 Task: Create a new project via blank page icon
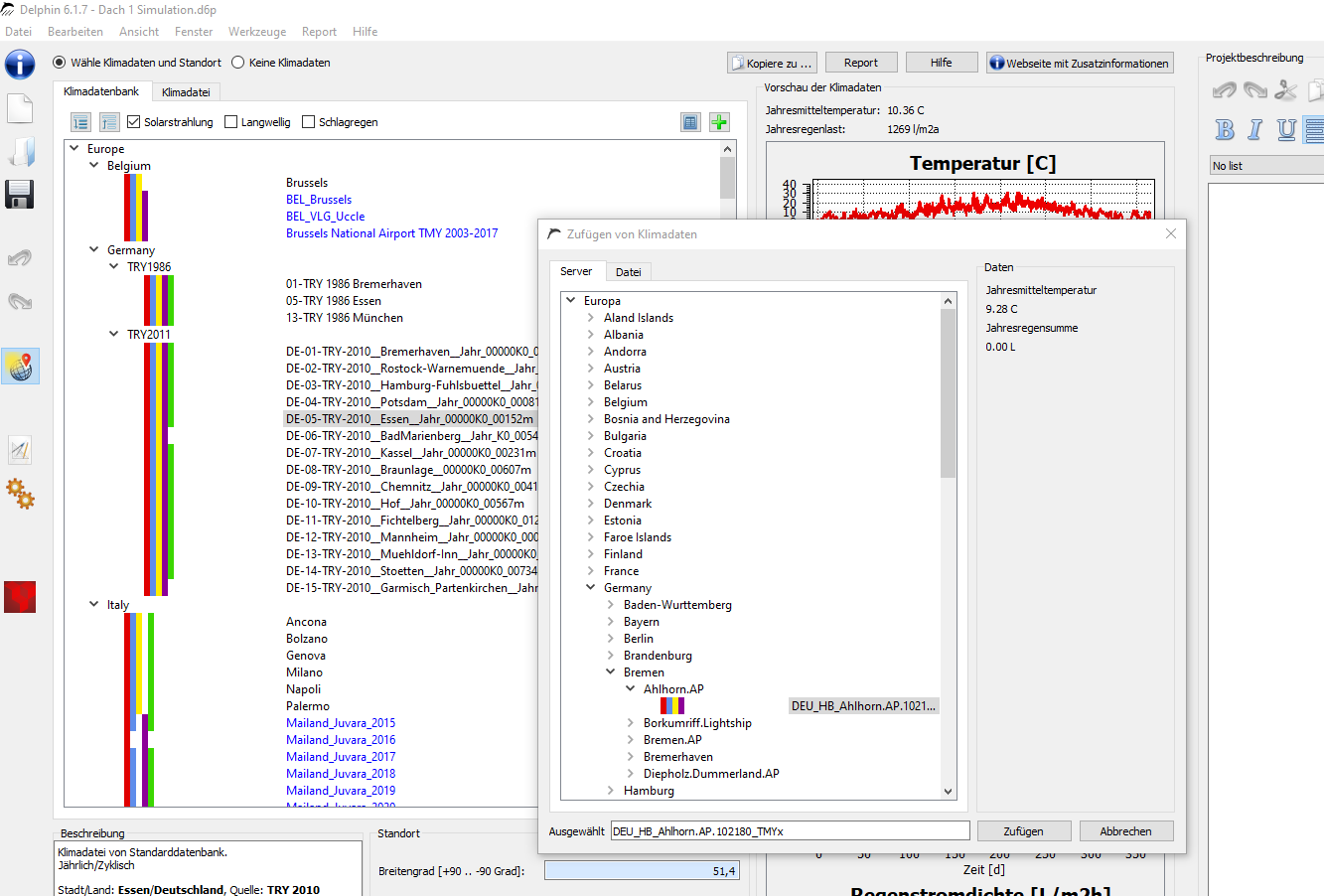pyautogui.click(x=20, y=108)
